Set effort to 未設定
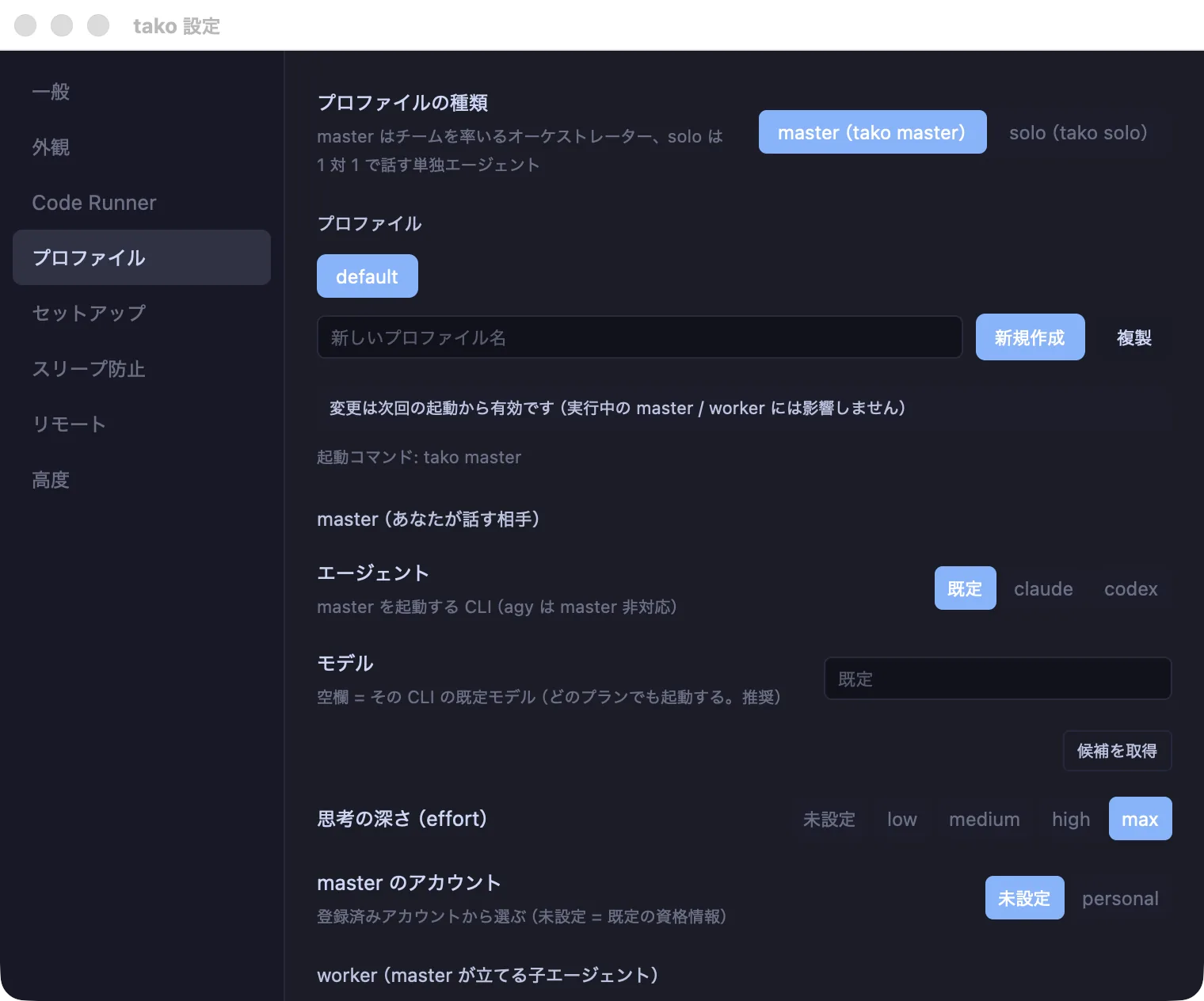 829,819
